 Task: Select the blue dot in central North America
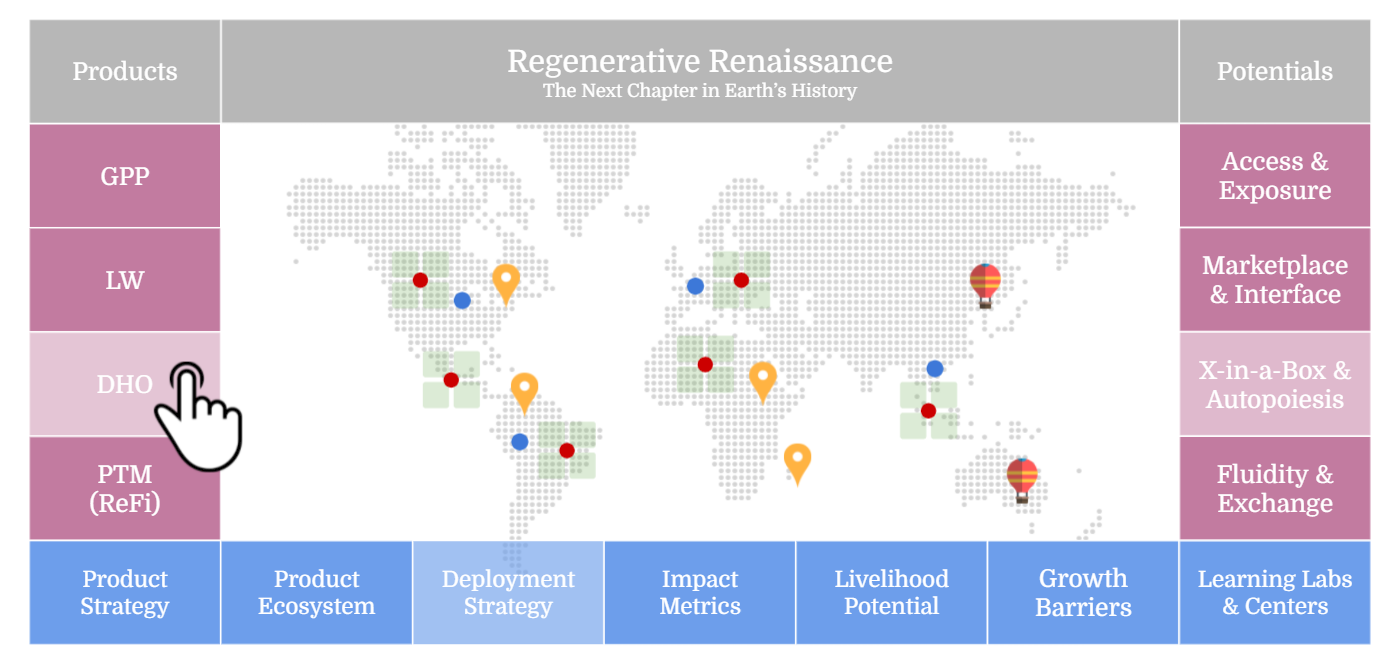(462, 300)
